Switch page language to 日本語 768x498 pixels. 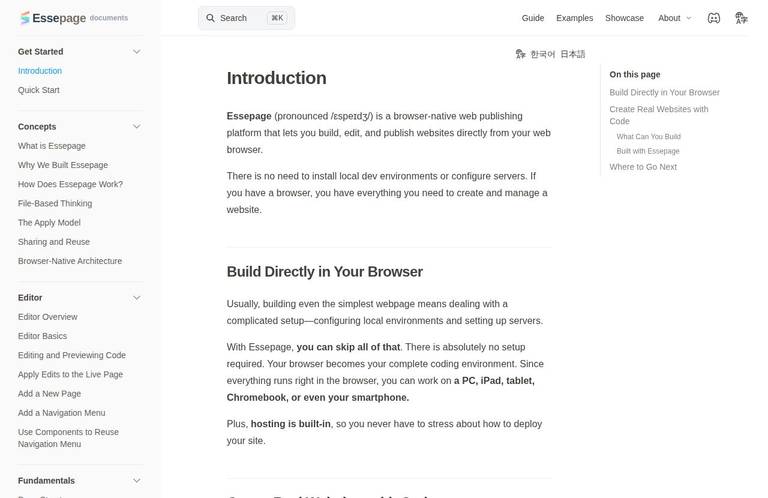573,54
